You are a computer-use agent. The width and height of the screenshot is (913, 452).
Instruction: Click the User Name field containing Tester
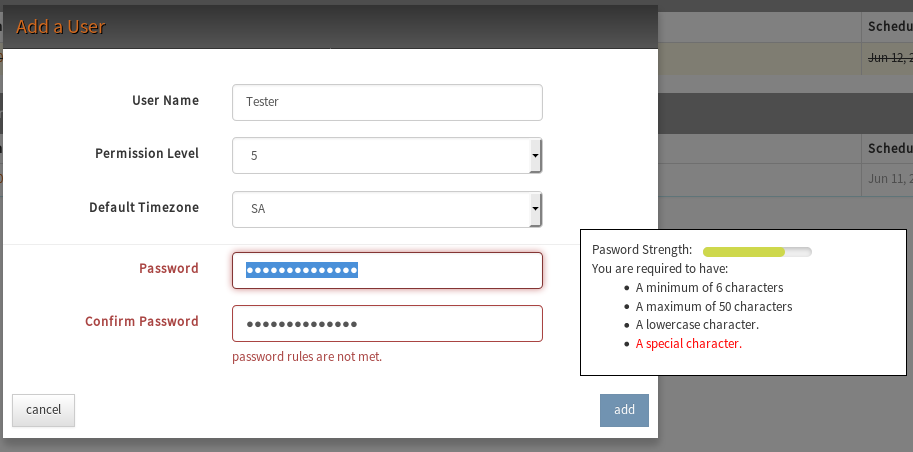pyautogui.click(x=387, y=103)
